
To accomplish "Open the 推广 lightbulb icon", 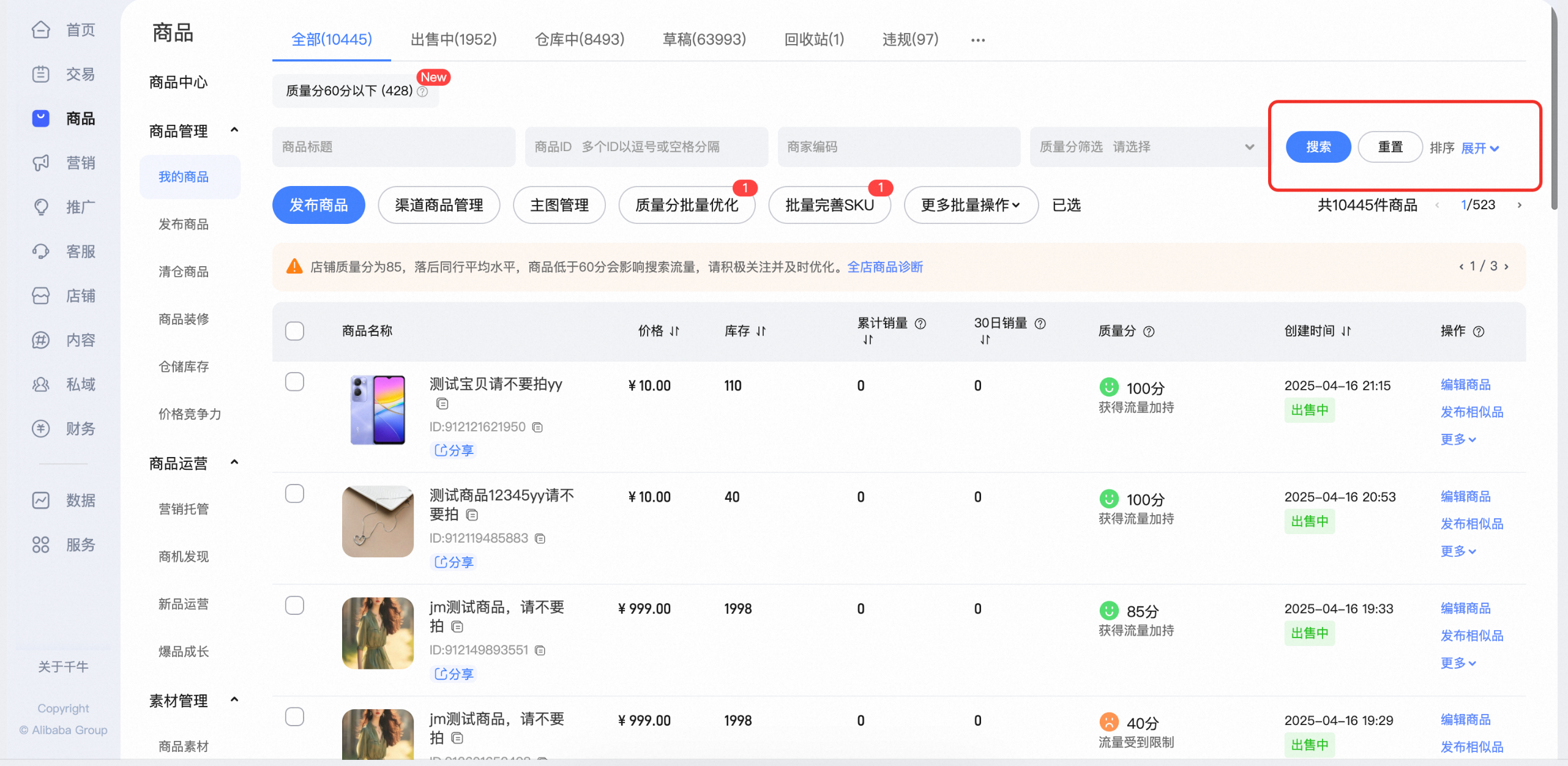I will (41, 207).
